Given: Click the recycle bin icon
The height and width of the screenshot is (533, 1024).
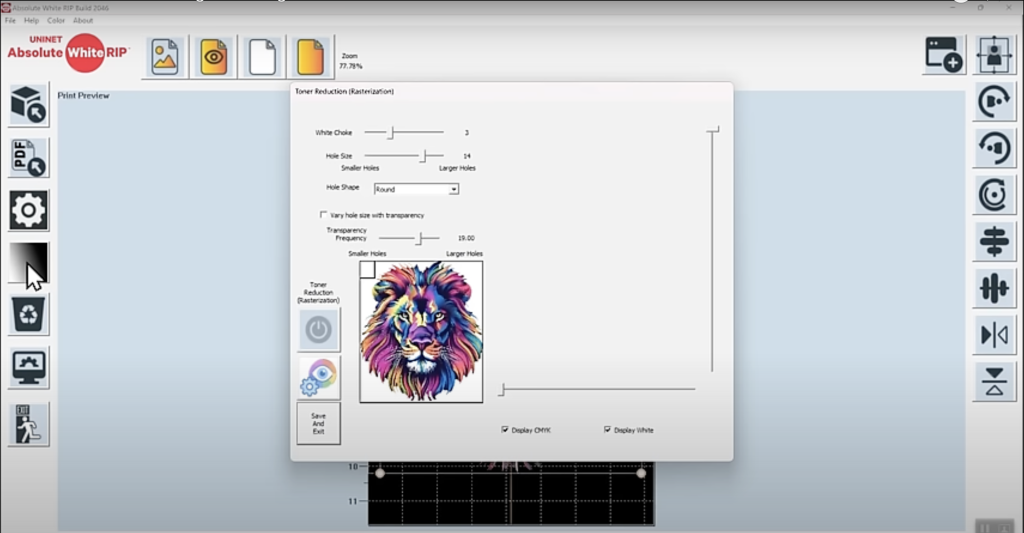Looking at the screenshot, I should point(28,315).
